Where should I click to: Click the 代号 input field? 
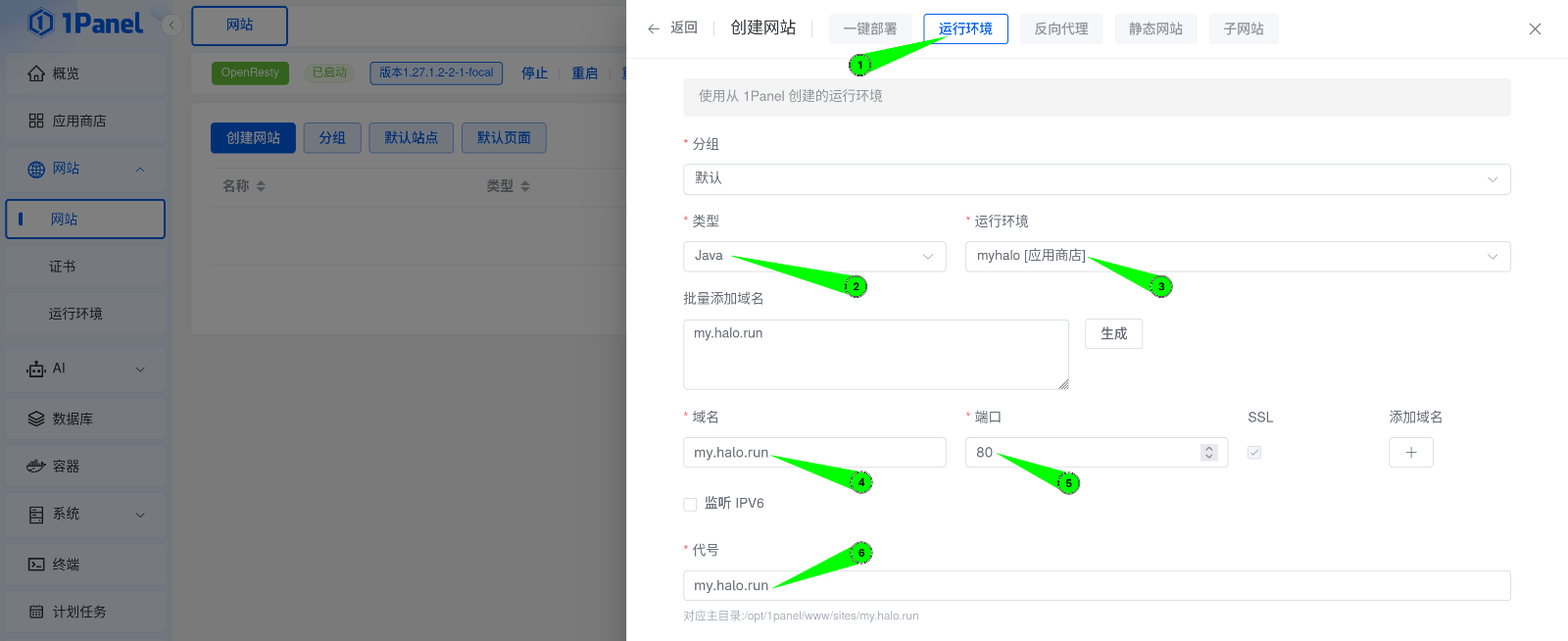click(1097, 586)
